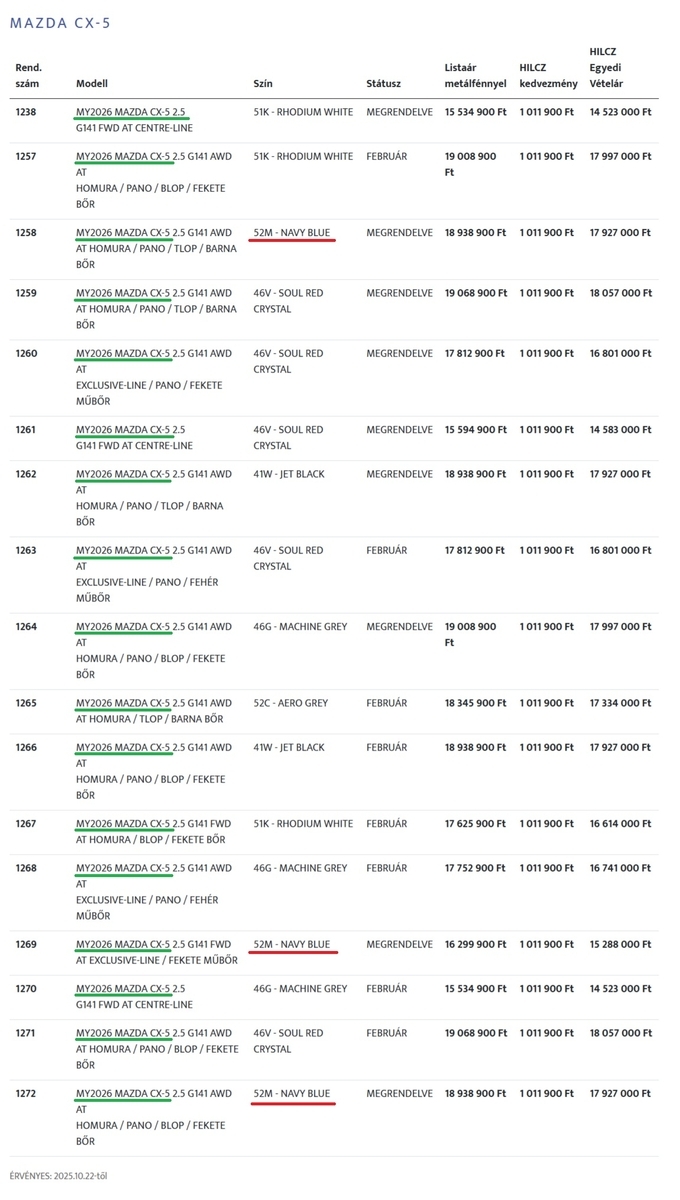Open model link in row 1270
680x1200 pixels.
point(130,988)
